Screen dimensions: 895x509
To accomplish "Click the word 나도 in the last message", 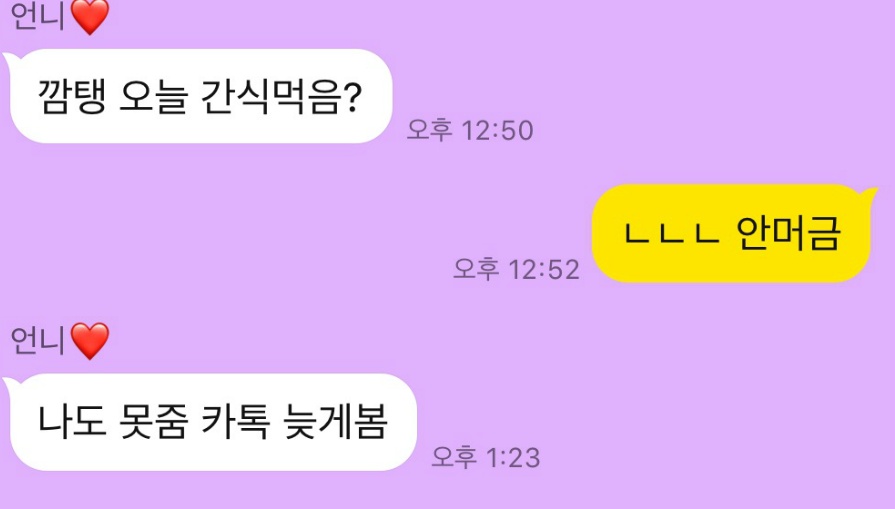I will pyautogui.click(x=71, y=422).
